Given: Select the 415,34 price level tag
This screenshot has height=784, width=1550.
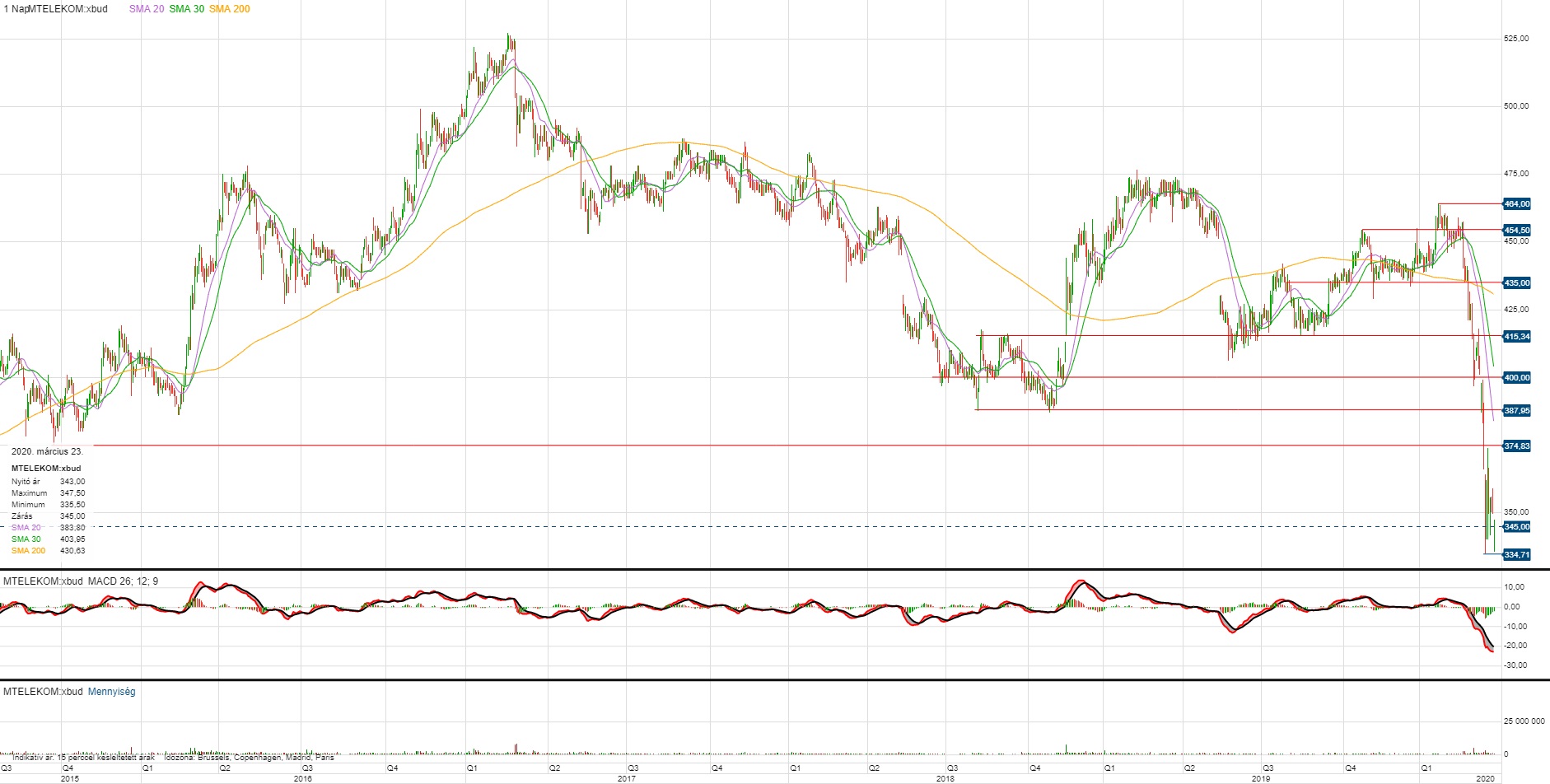Looking at the screenshot, I should tap(1516, 337).
